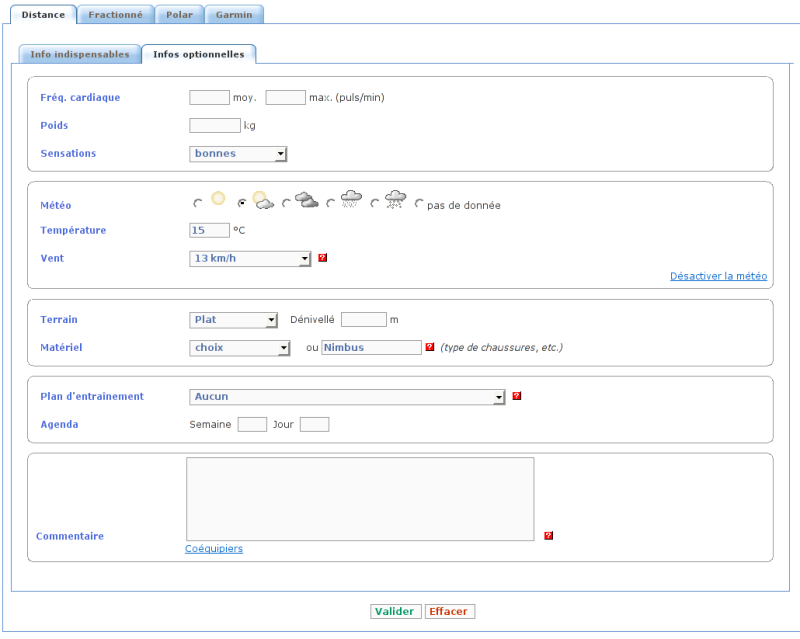
Task: Click the snow cloud icon
Action: [x=395, y=199]
